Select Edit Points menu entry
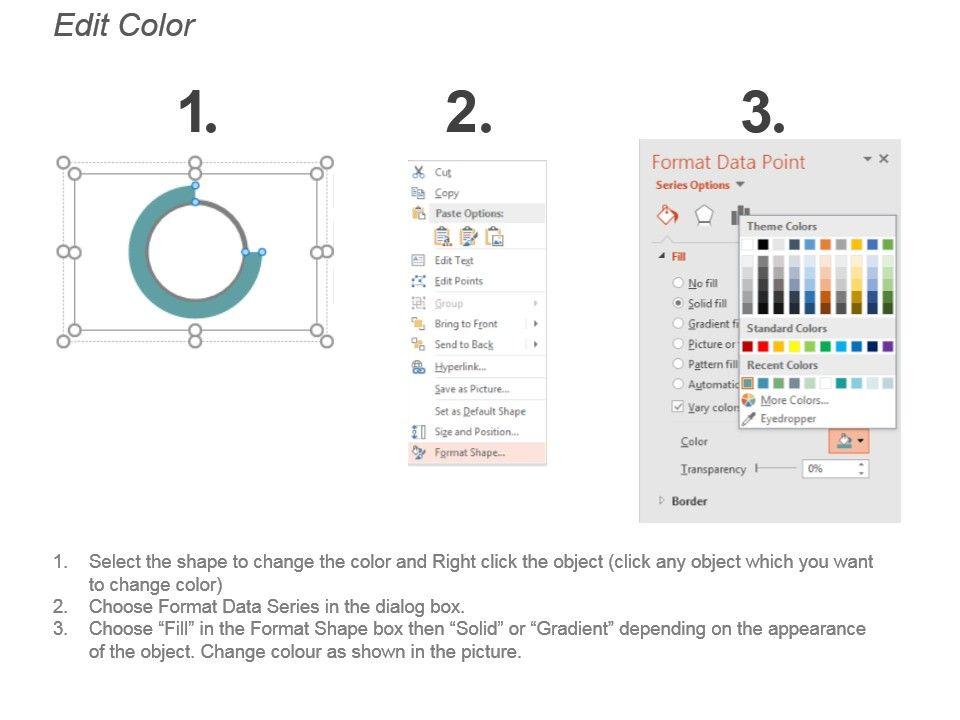Viewport: 960px width, 720px height. pyautogui.click(x=458, y=281)
